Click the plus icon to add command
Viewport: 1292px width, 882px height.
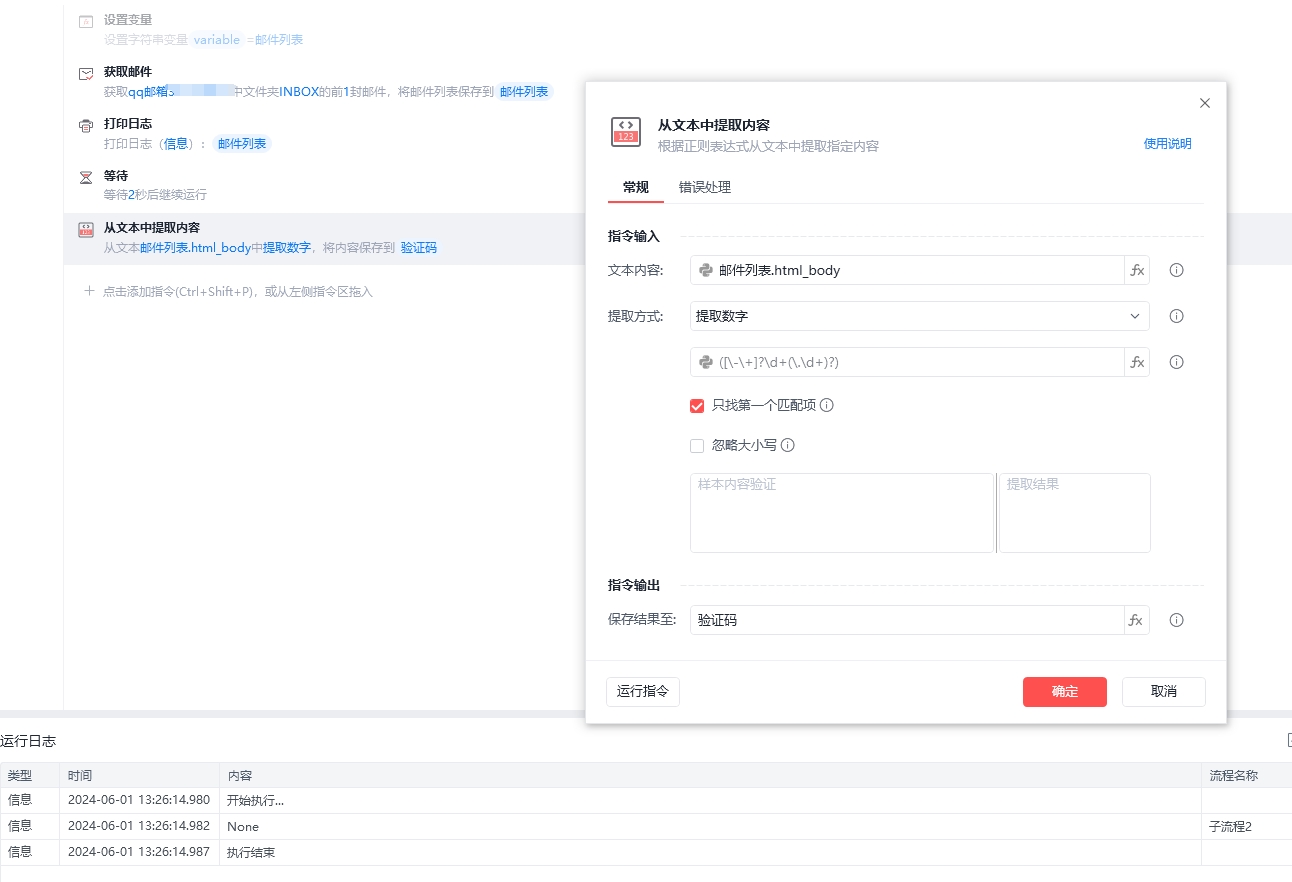(89, 291)
